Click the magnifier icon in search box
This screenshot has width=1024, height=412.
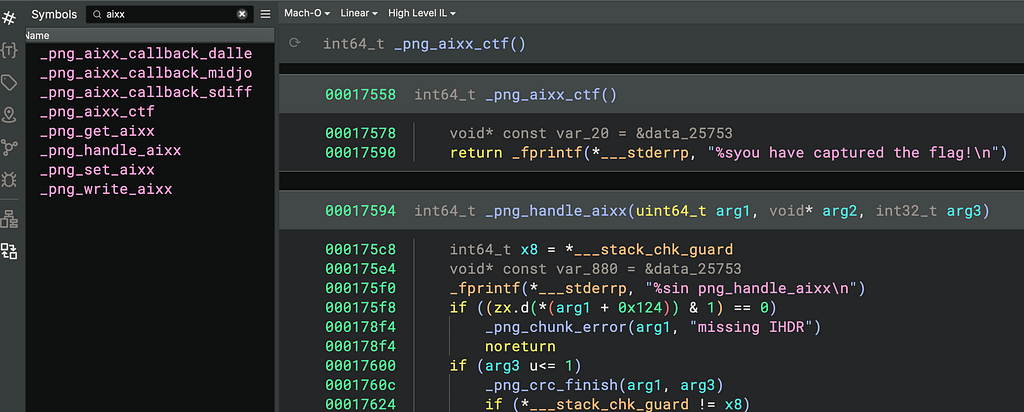[x=97, y=14]
